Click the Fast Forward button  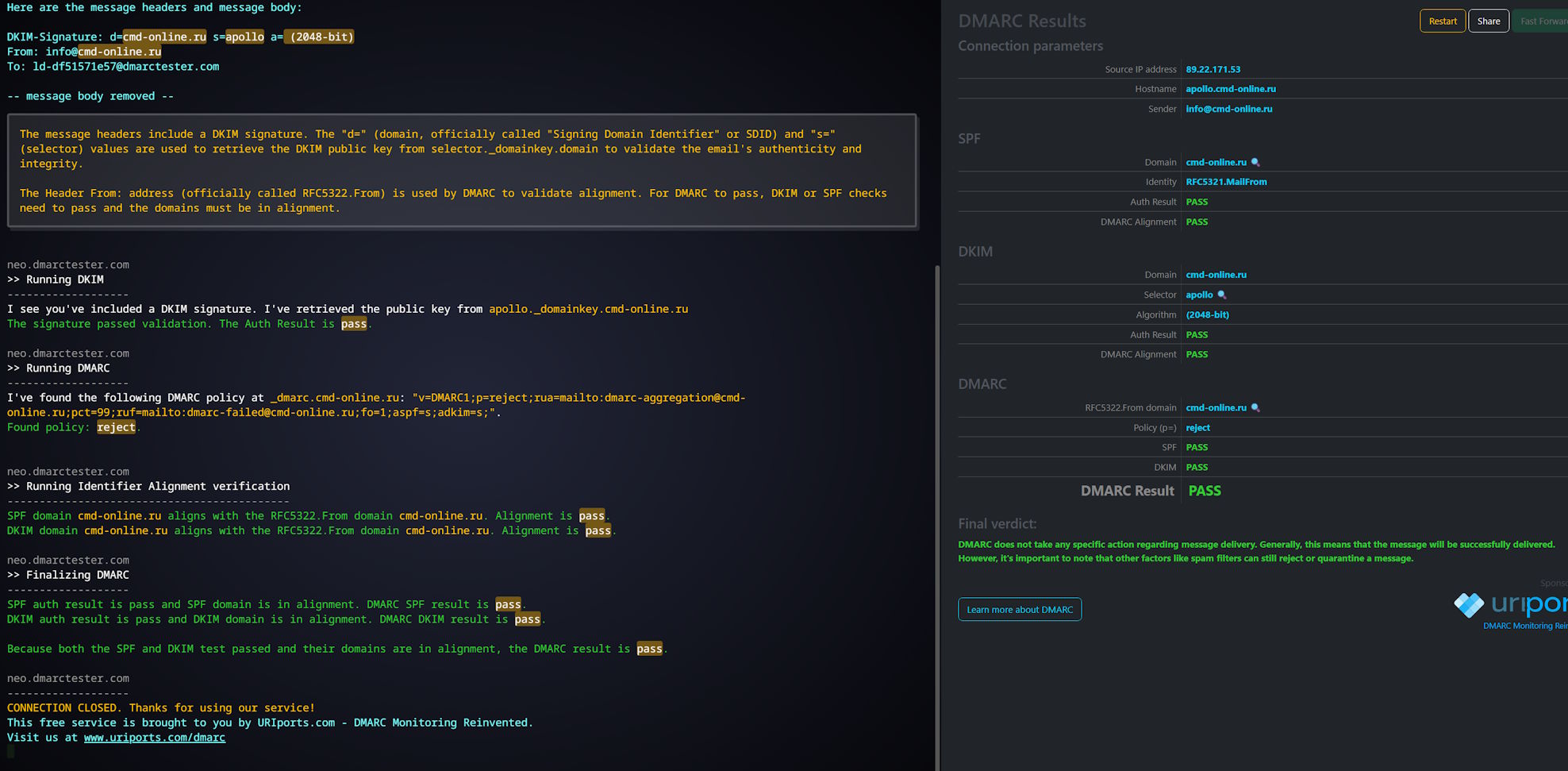pos(1542,21)
